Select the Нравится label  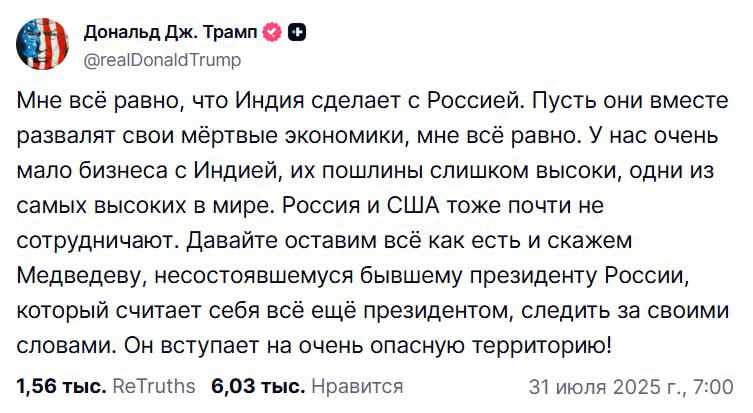[357, 386]
